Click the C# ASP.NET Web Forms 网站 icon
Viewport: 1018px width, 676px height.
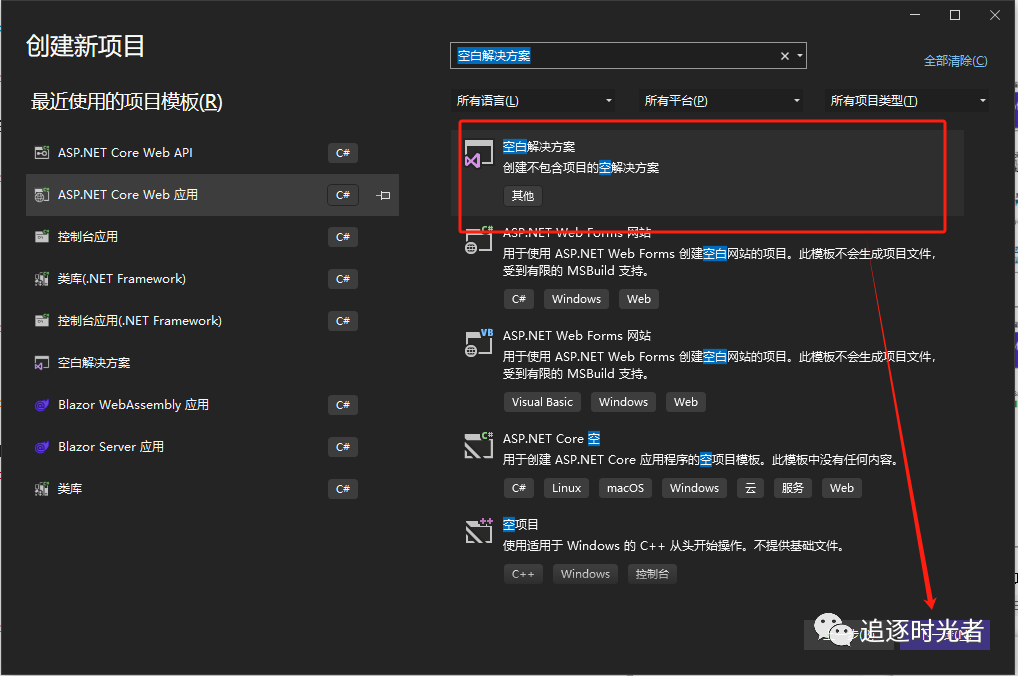[478, 240]
